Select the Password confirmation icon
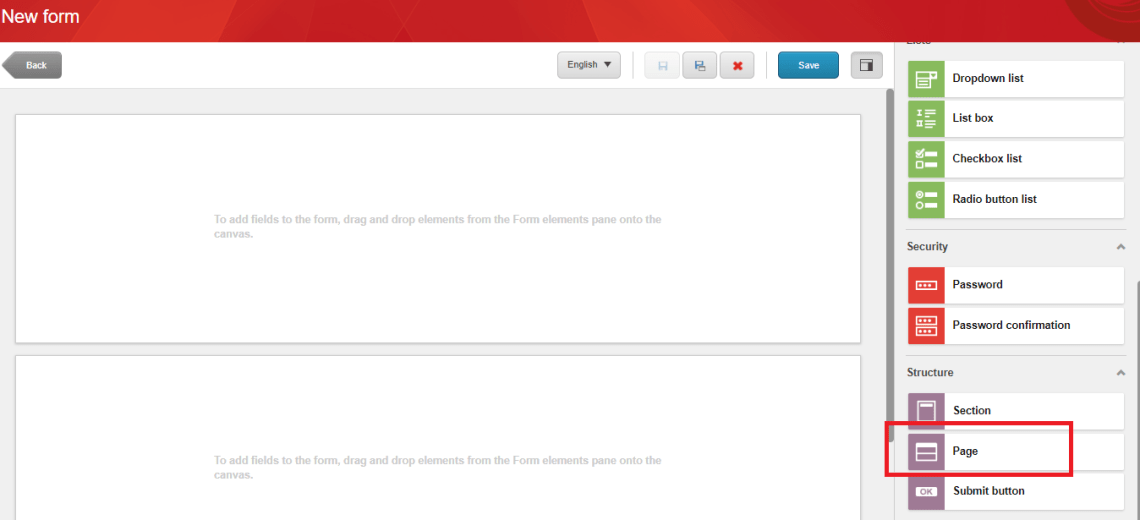The height and width of the screenshot is (520, 1140). coord(926,325)
